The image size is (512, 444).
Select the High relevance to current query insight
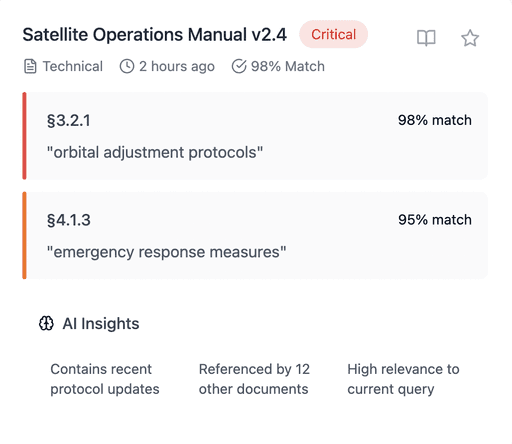click(x=403, y=379)
